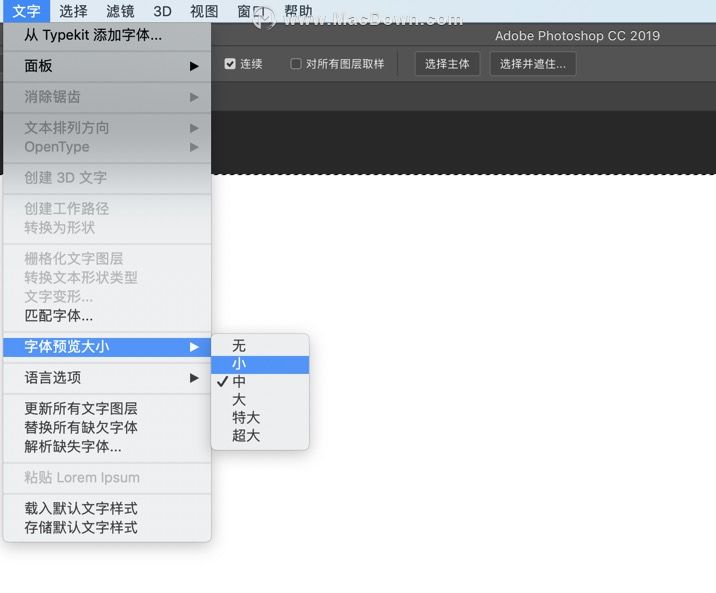Set font preview size to 无
The image size is (716, 593).
(260, 346)
